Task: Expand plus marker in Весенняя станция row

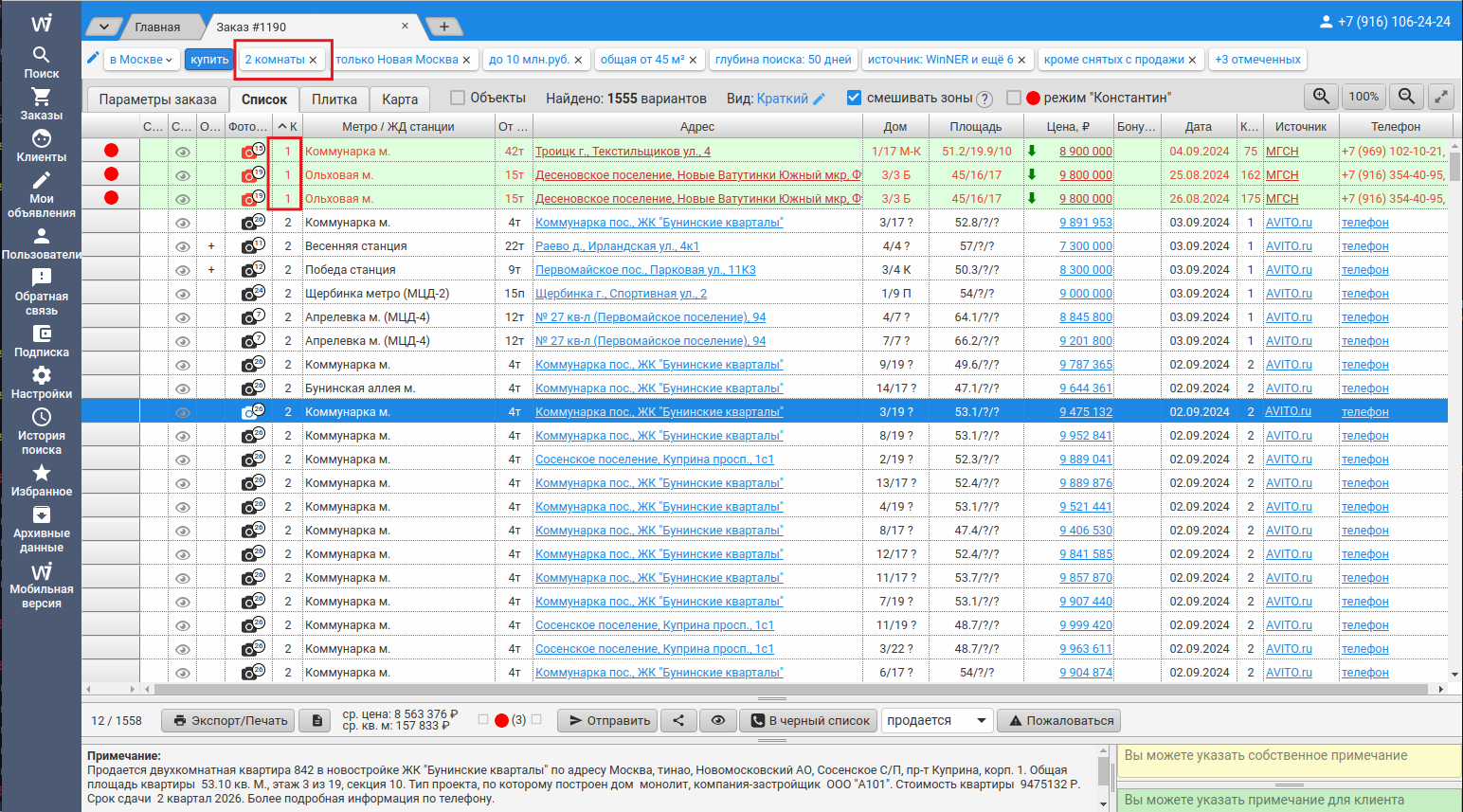Action: coord(210,245)
